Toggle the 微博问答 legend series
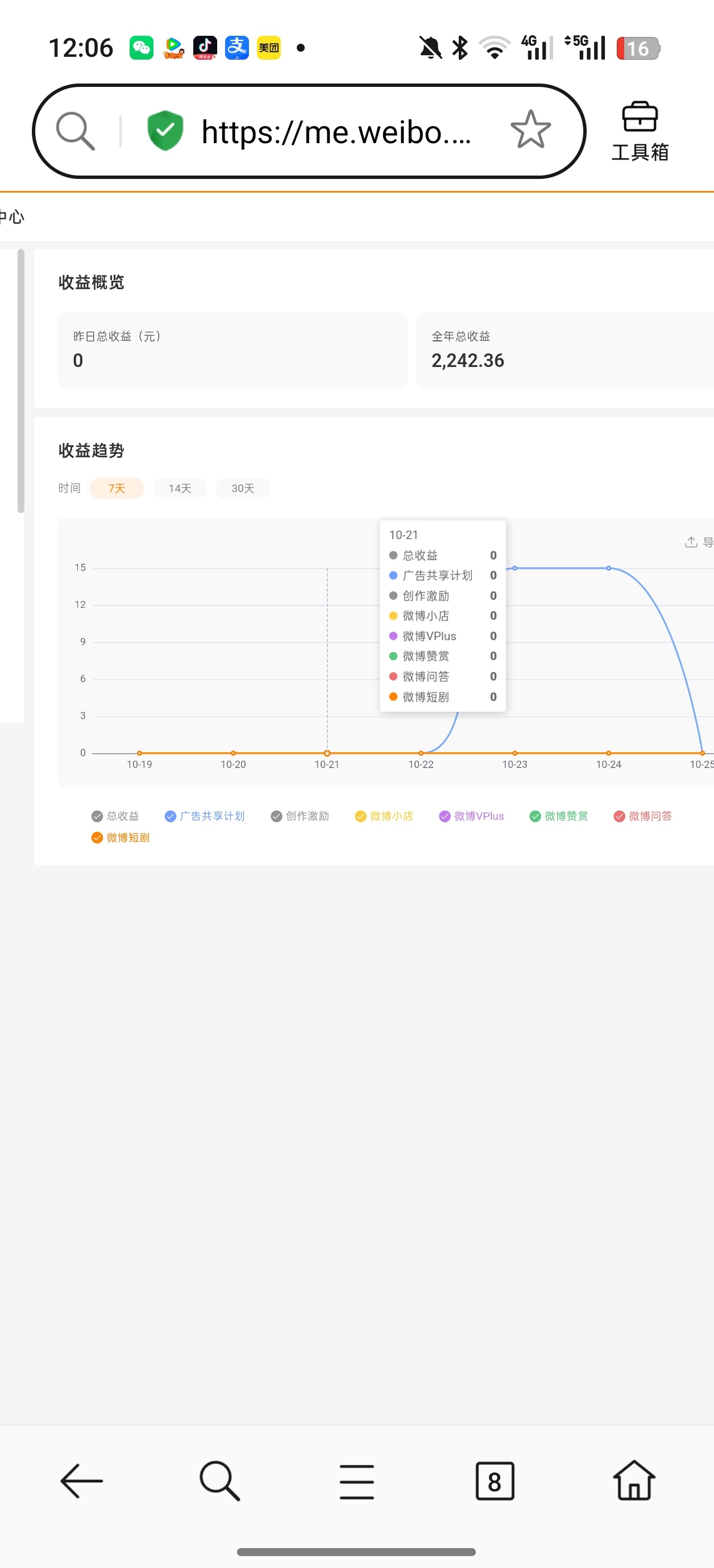 point(643,816)
